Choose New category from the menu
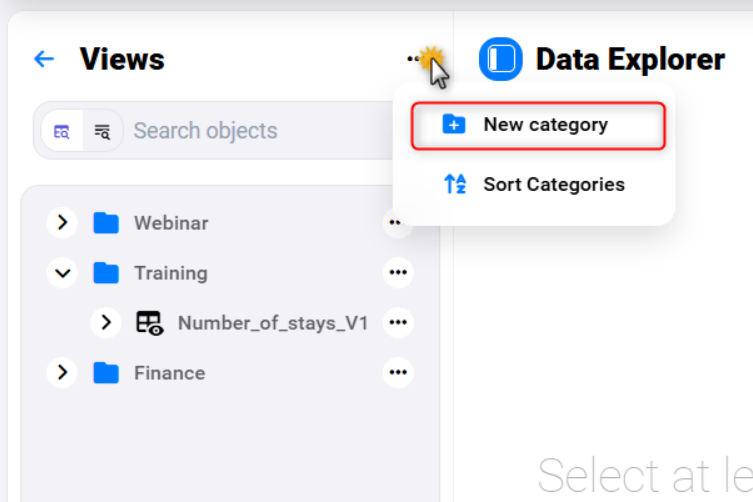This screenshot has height=502, width=753. [544, 125]
